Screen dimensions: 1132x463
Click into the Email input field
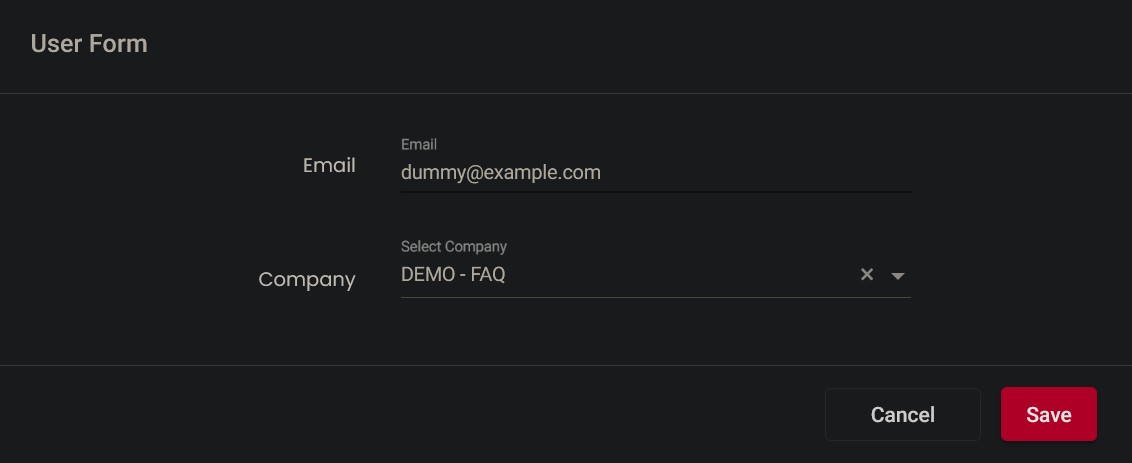click(655, 173)
